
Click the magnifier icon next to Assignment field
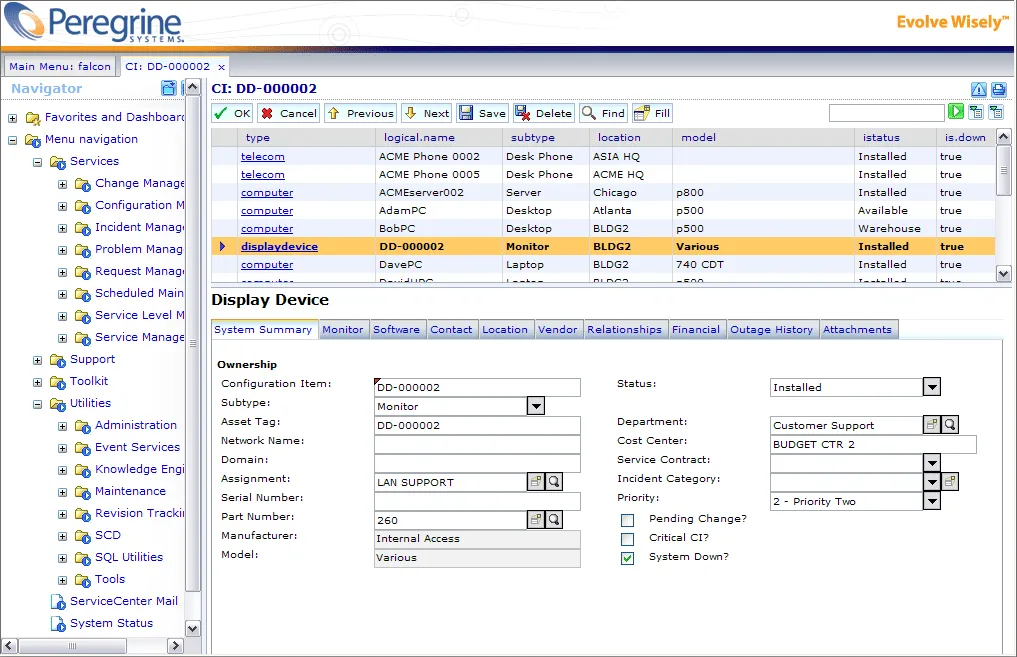pos(554,482)
